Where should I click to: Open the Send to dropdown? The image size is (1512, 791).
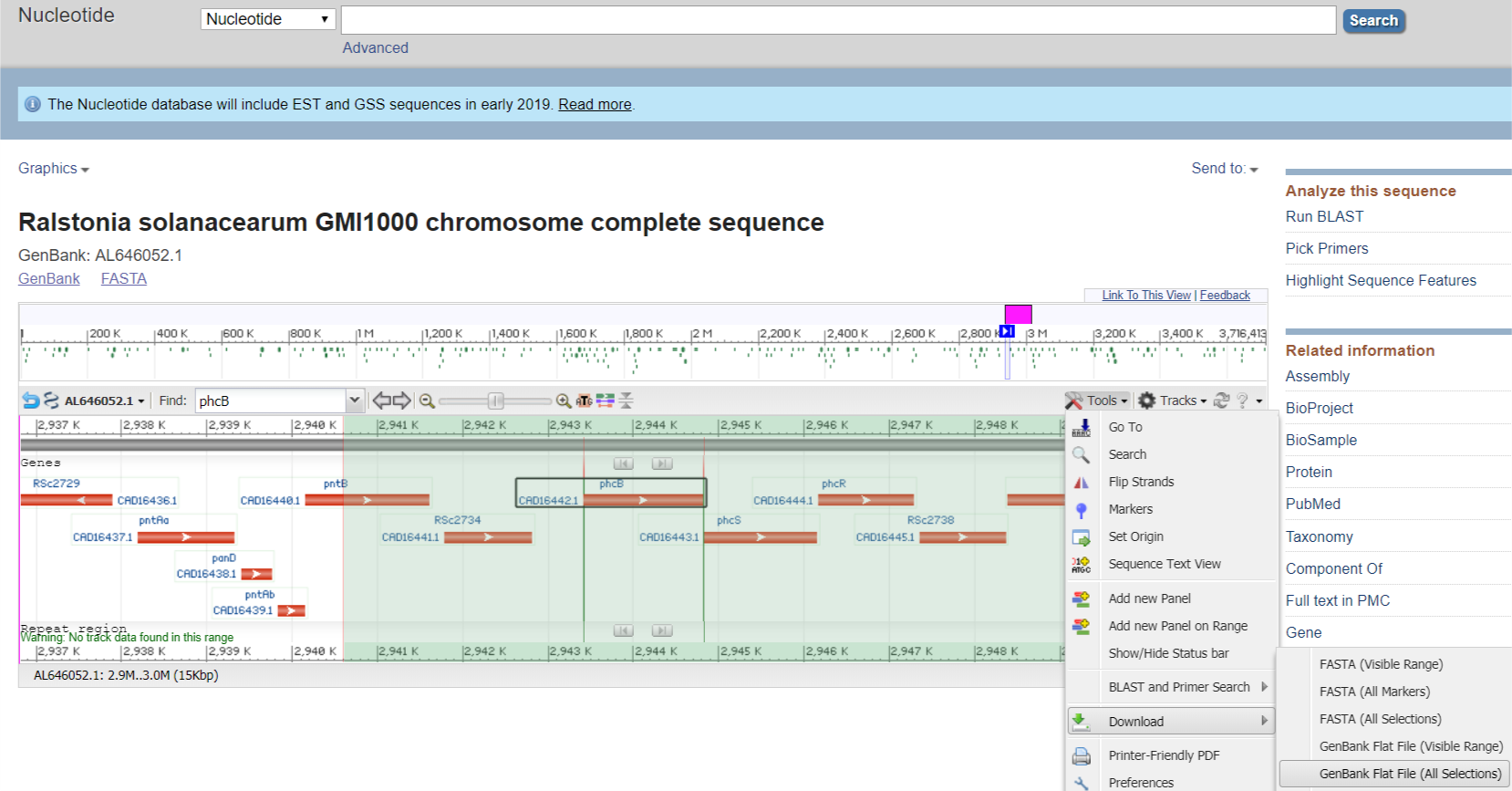coord(1224,169)
